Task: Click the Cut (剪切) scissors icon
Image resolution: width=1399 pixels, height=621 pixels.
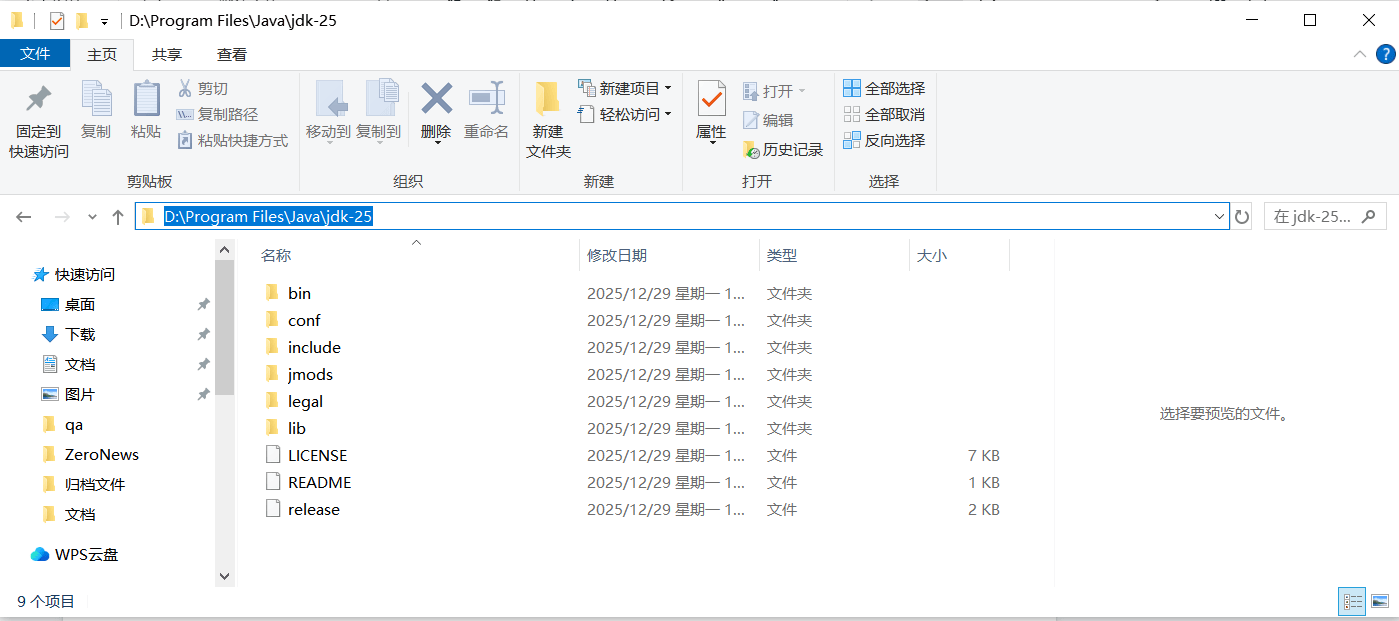Action: coord(184,88)
